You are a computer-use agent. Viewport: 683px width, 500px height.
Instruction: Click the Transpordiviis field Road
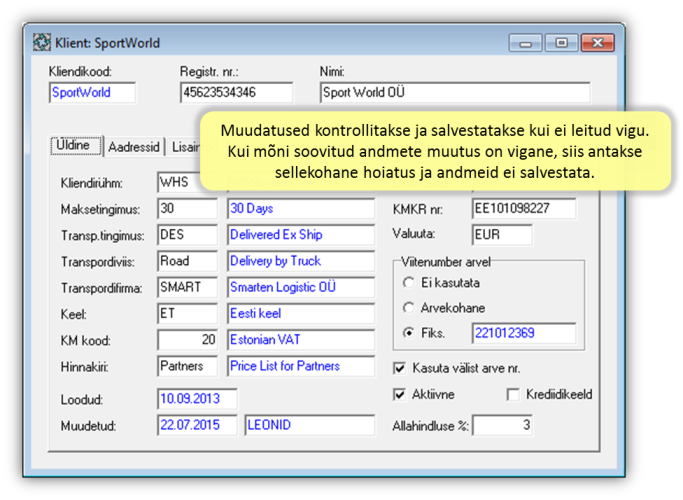(x=187, y=261)
